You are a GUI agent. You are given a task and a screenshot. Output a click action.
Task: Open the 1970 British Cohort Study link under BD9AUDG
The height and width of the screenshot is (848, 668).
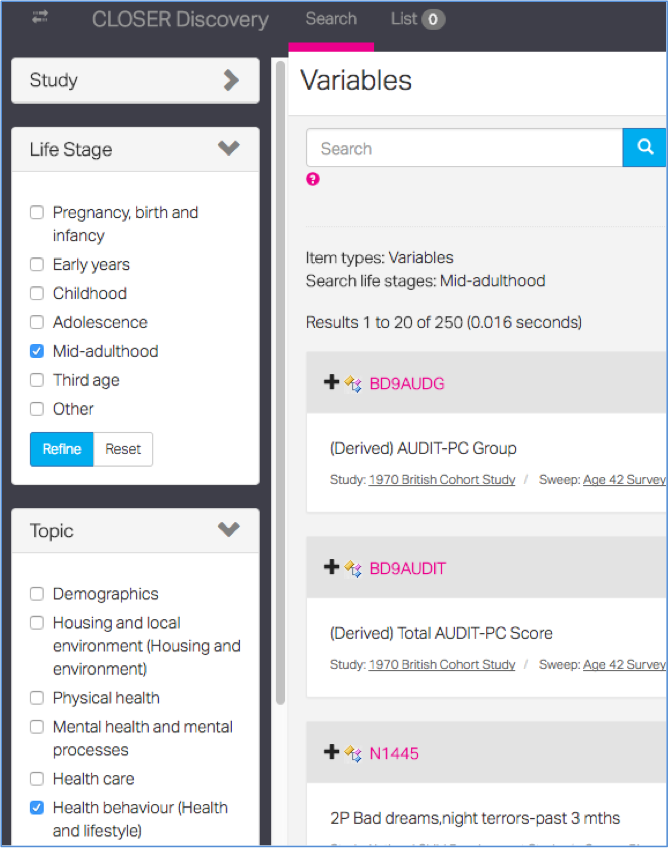coord(442,480)
